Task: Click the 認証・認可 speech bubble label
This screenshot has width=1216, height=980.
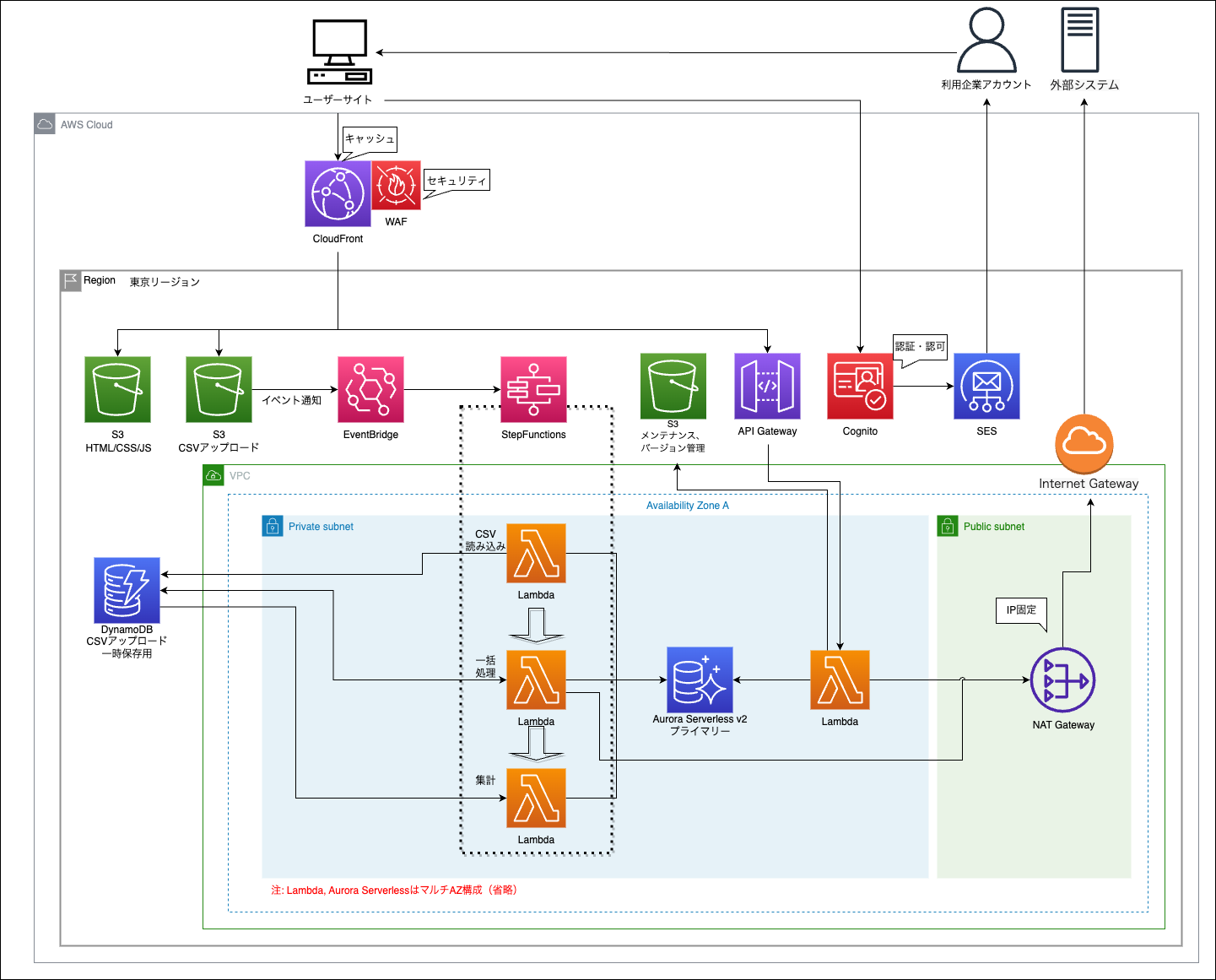Action: point(920,347)
